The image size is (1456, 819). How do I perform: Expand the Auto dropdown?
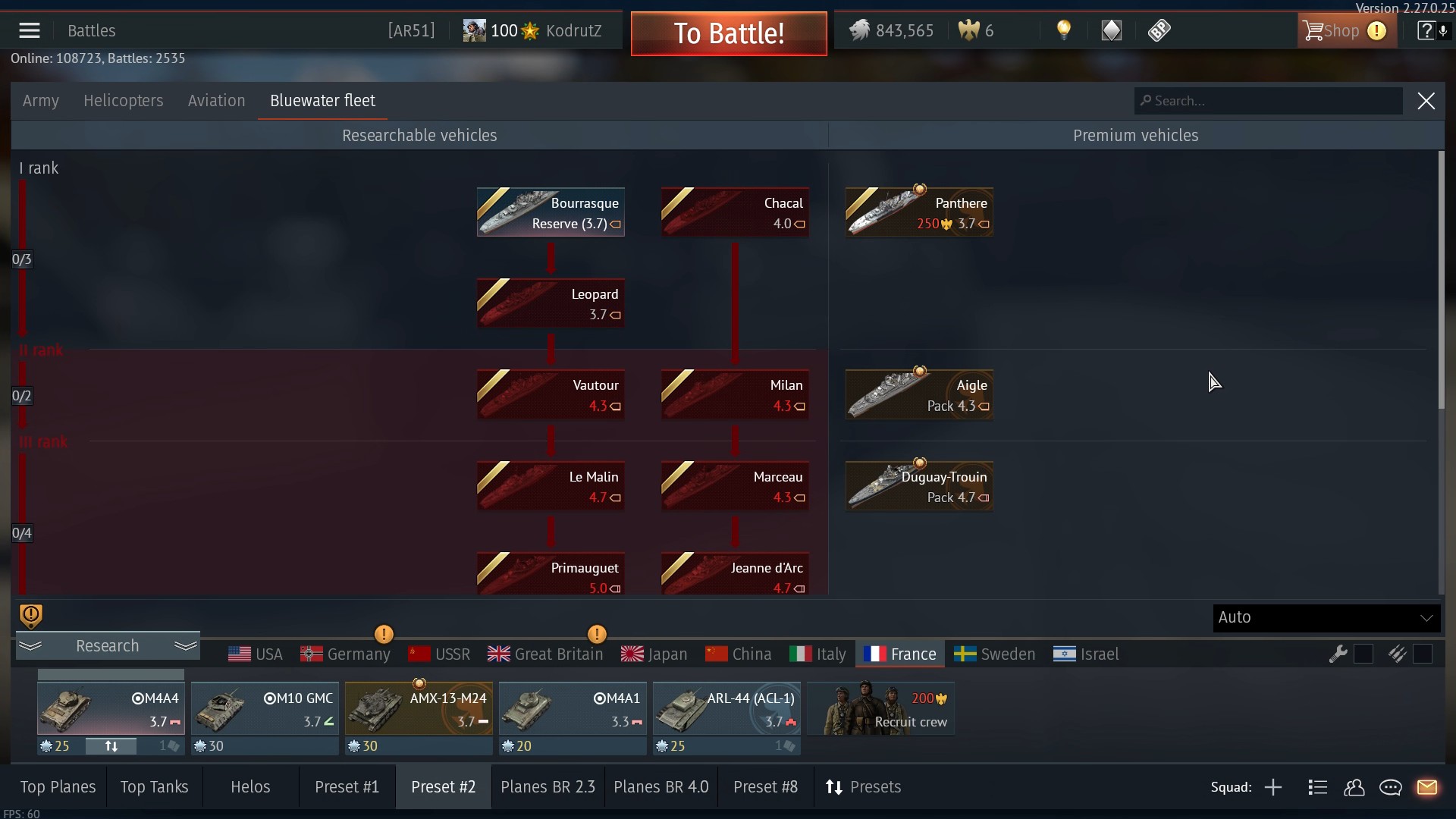pos(1326,617)
